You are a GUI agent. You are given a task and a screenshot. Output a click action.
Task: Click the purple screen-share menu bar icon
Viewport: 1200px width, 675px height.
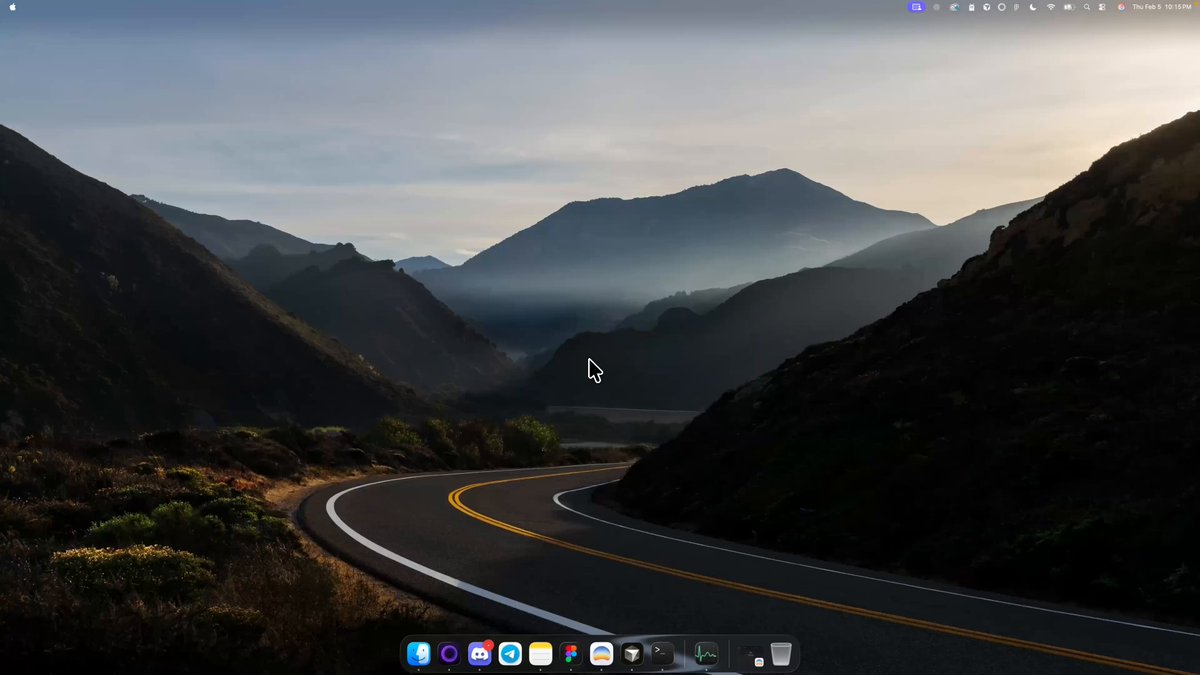pyautogui.click(x=917, y=7)
